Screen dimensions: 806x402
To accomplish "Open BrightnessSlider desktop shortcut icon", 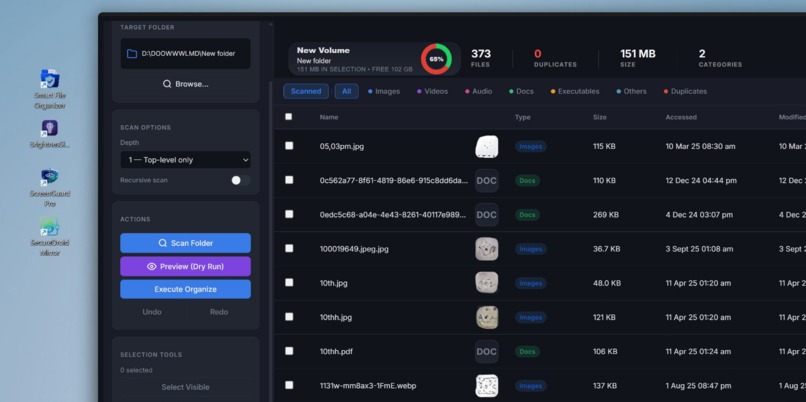I will click(49, 128).
